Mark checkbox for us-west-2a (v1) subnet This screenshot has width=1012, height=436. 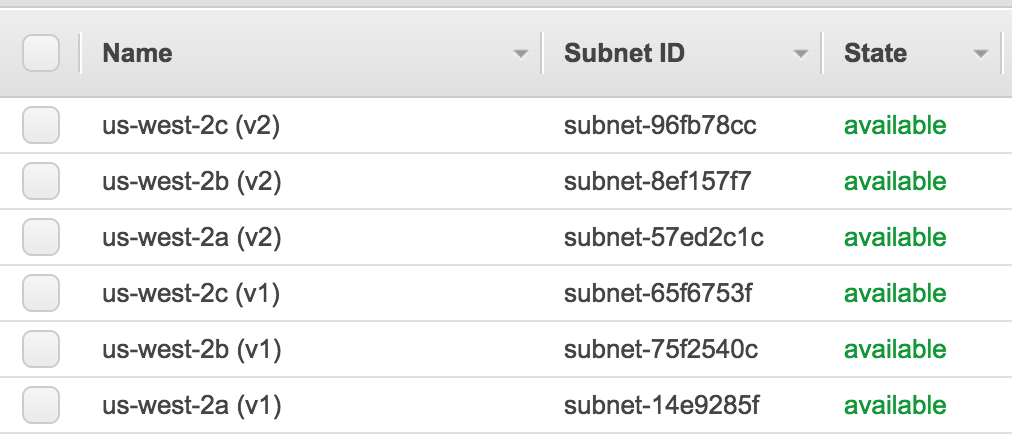click(41, 406)
